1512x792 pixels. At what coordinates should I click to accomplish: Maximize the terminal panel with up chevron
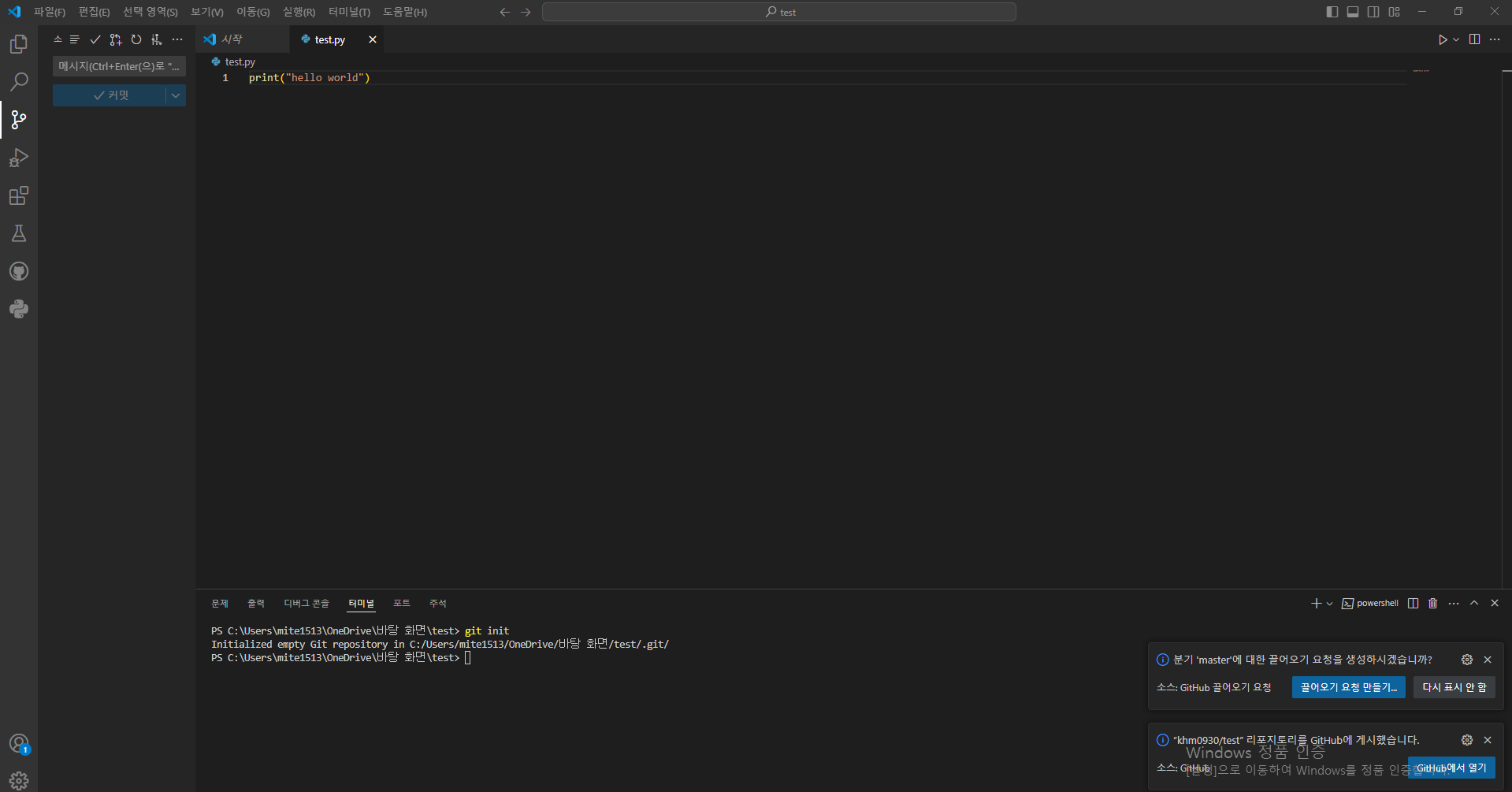click(x=1474, y=604)
